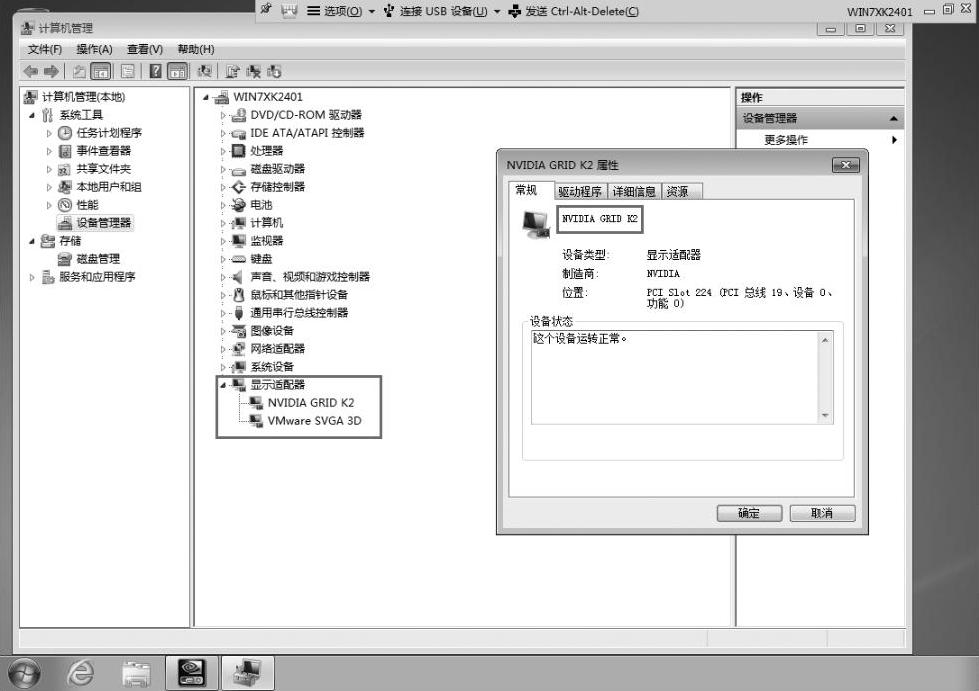979x691 pixels.
Task: Open the Windows Start button
Action: click(x=24, y=674)
